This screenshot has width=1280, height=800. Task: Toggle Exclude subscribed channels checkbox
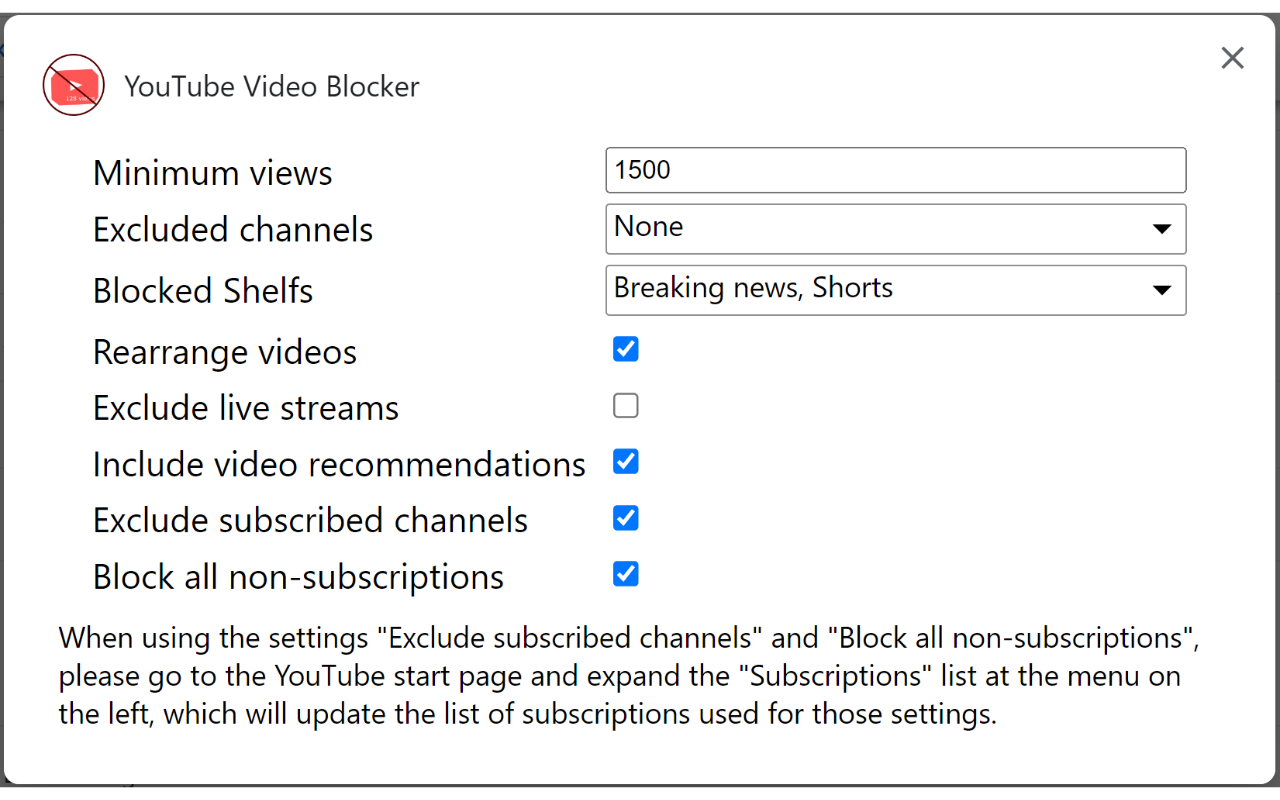coord(626,518)
